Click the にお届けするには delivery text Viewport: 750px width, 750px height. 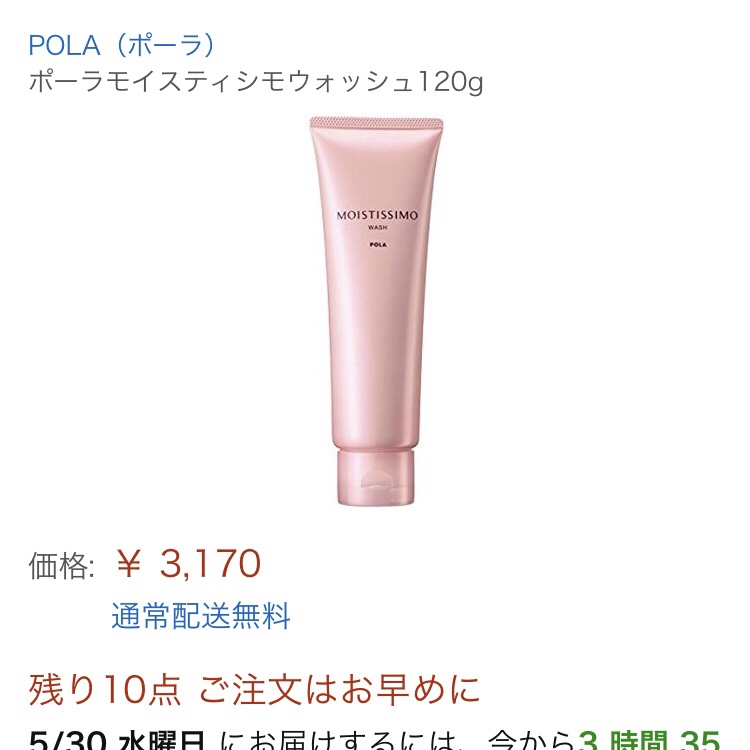pyautogui.click(x=340, y=741)
